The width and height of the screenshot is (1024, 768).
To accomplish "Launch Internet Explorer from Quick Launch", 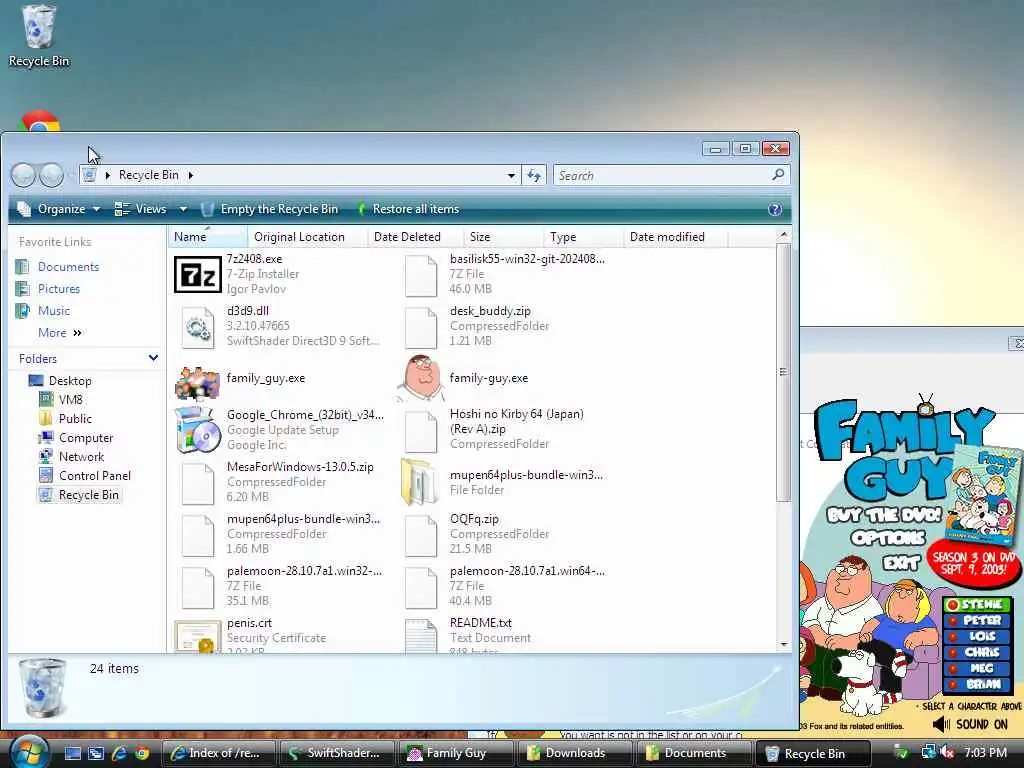I will pyautogui.click(x=119, y=753).
